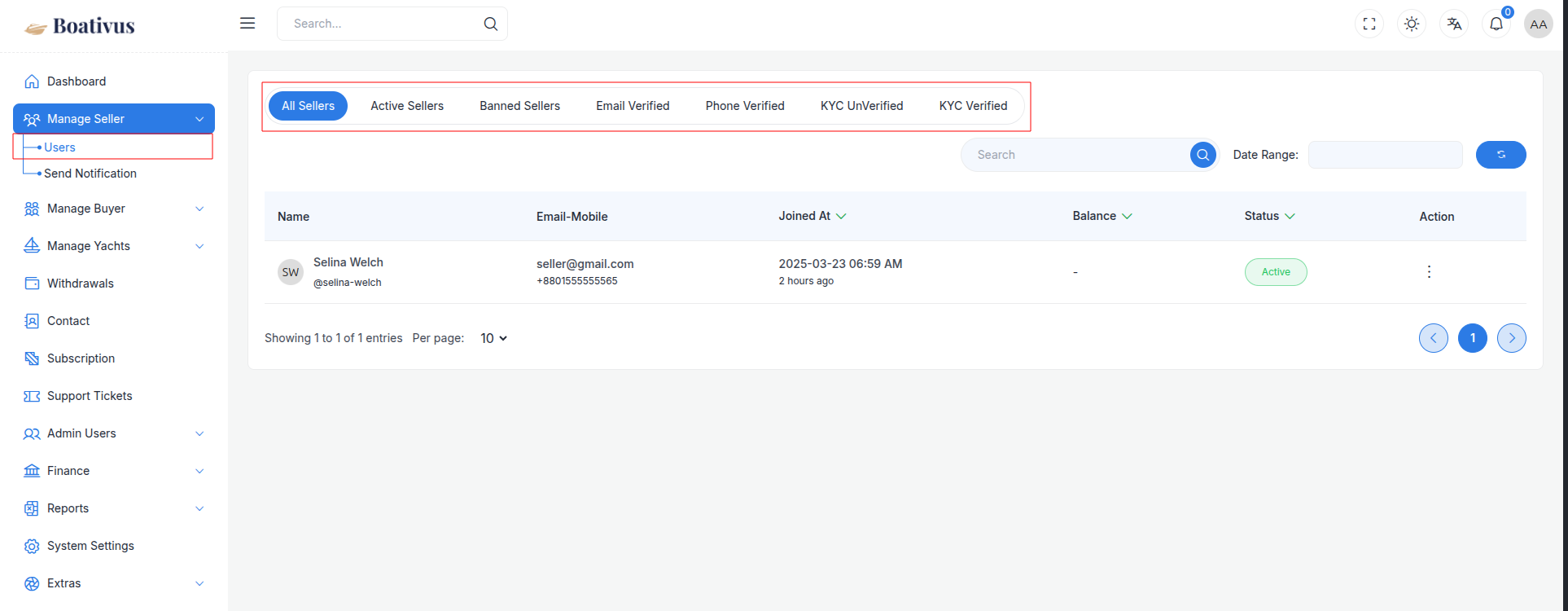Open Selina Welch seller name
This screenshot has width=1568, height=611.
point(348,262)
